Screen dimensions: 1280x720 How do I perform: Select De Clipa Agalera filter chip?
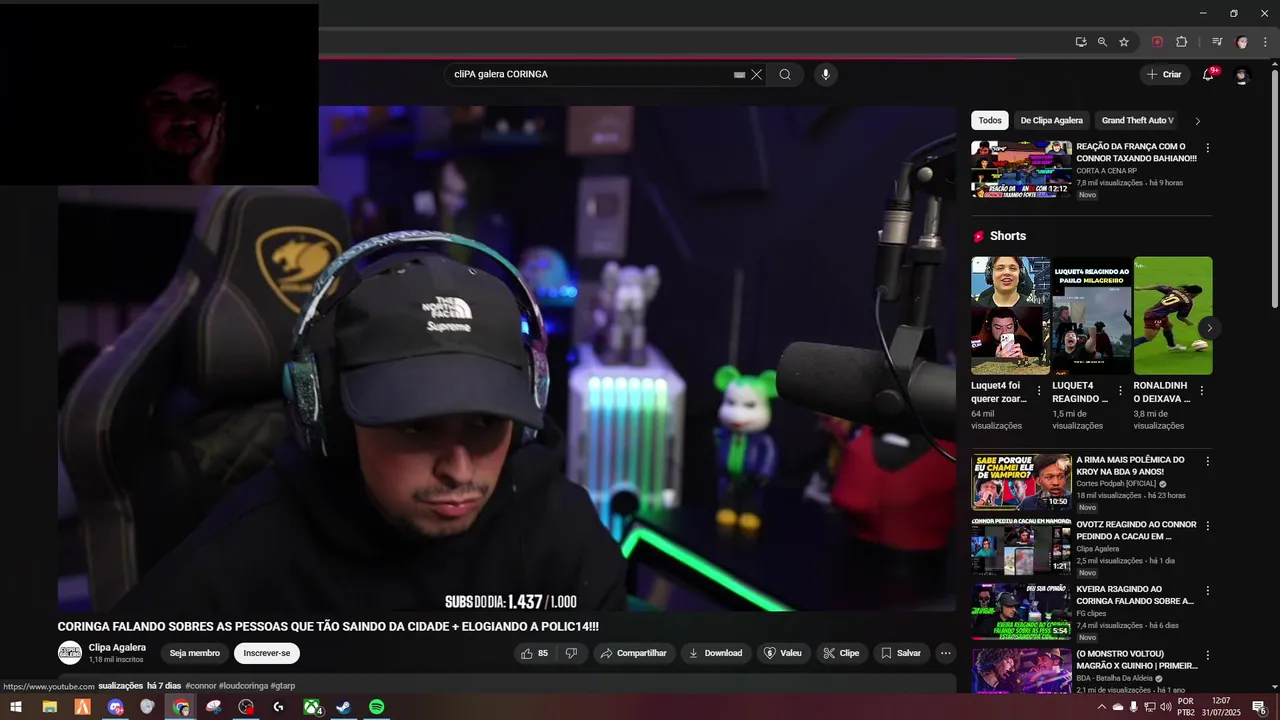[1051, 120]
